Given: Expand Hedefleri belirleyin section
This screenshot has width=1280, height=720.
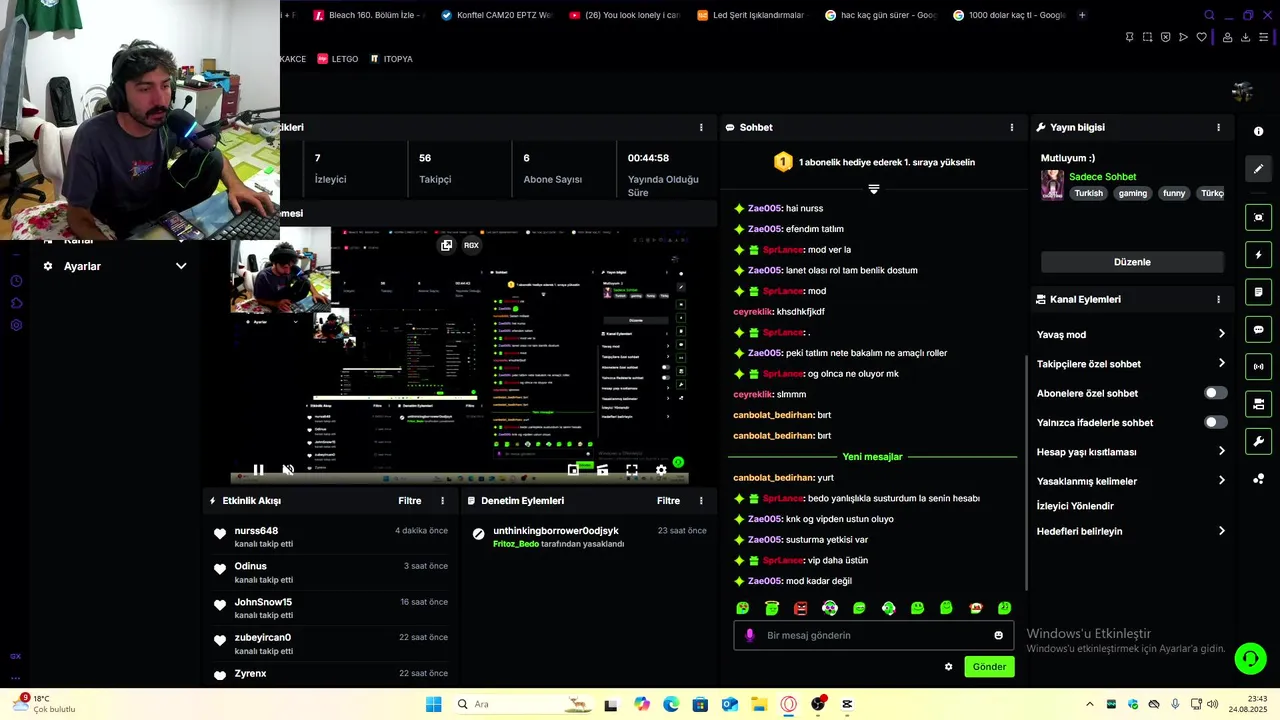Looking at the screenshot, I should pyautogui.click(x=1221, y=531).
